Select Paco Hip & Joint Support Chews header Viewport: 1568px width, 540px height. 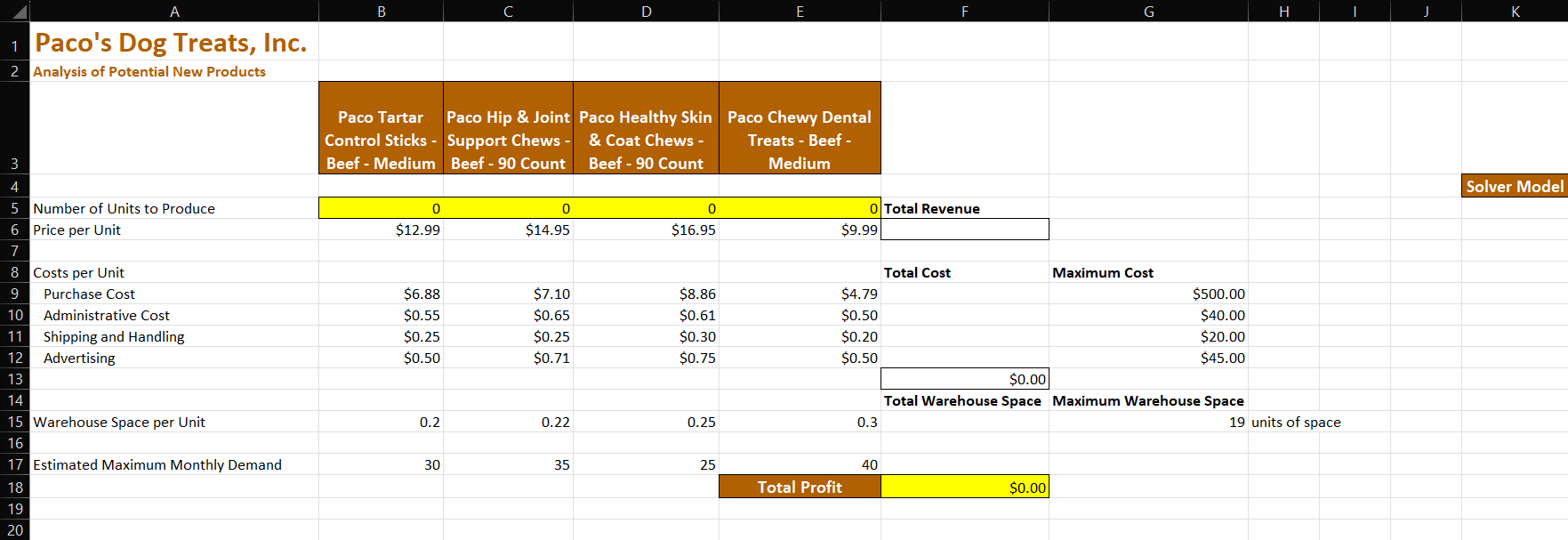[x=508, y=128]
